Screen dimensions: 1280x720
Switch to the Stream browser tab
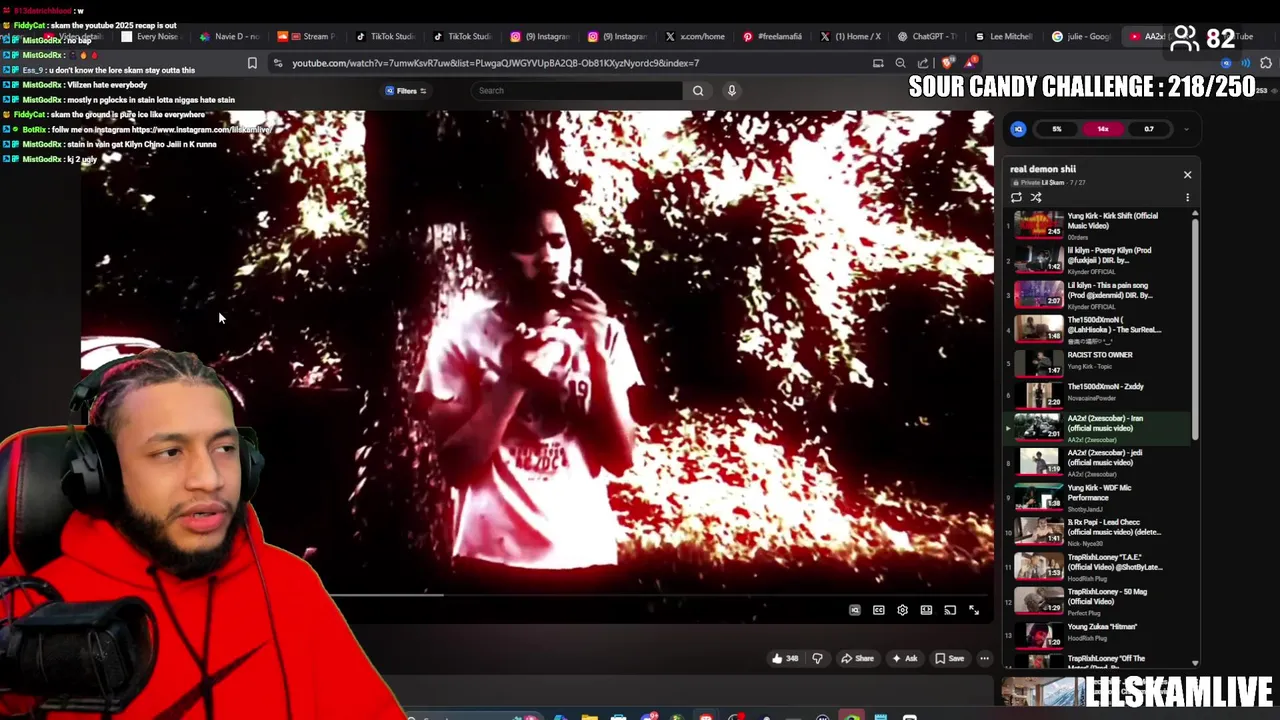click(x=307, y=37)
